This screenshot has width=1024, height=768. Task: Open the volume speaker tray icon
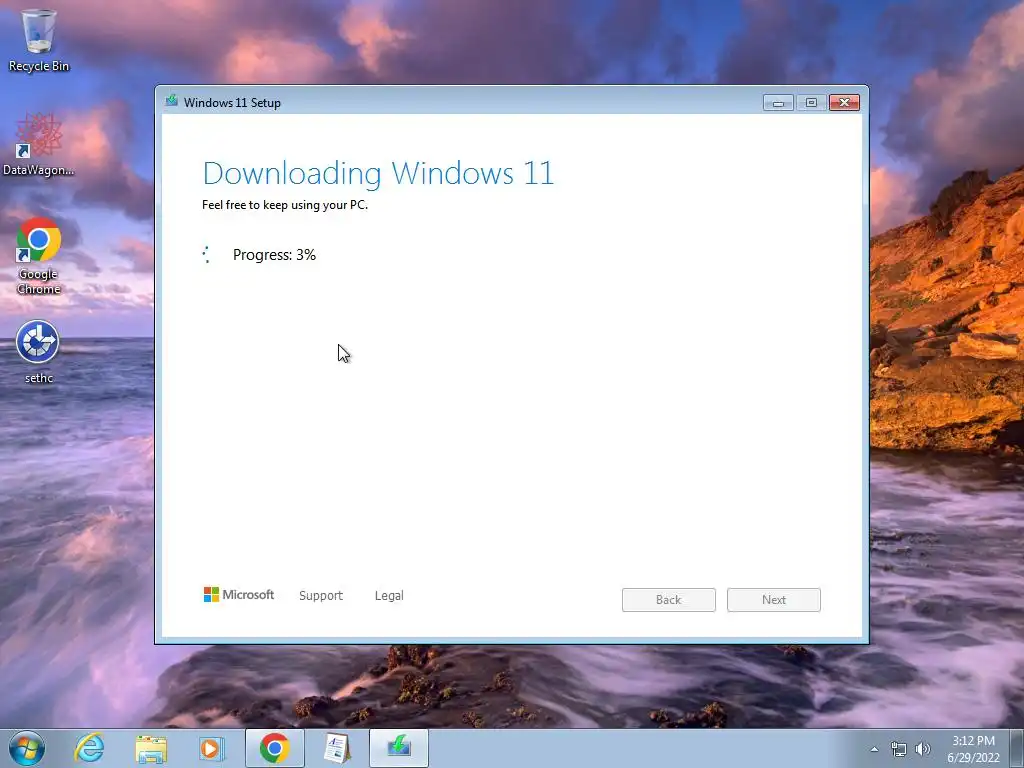[923, 749]
